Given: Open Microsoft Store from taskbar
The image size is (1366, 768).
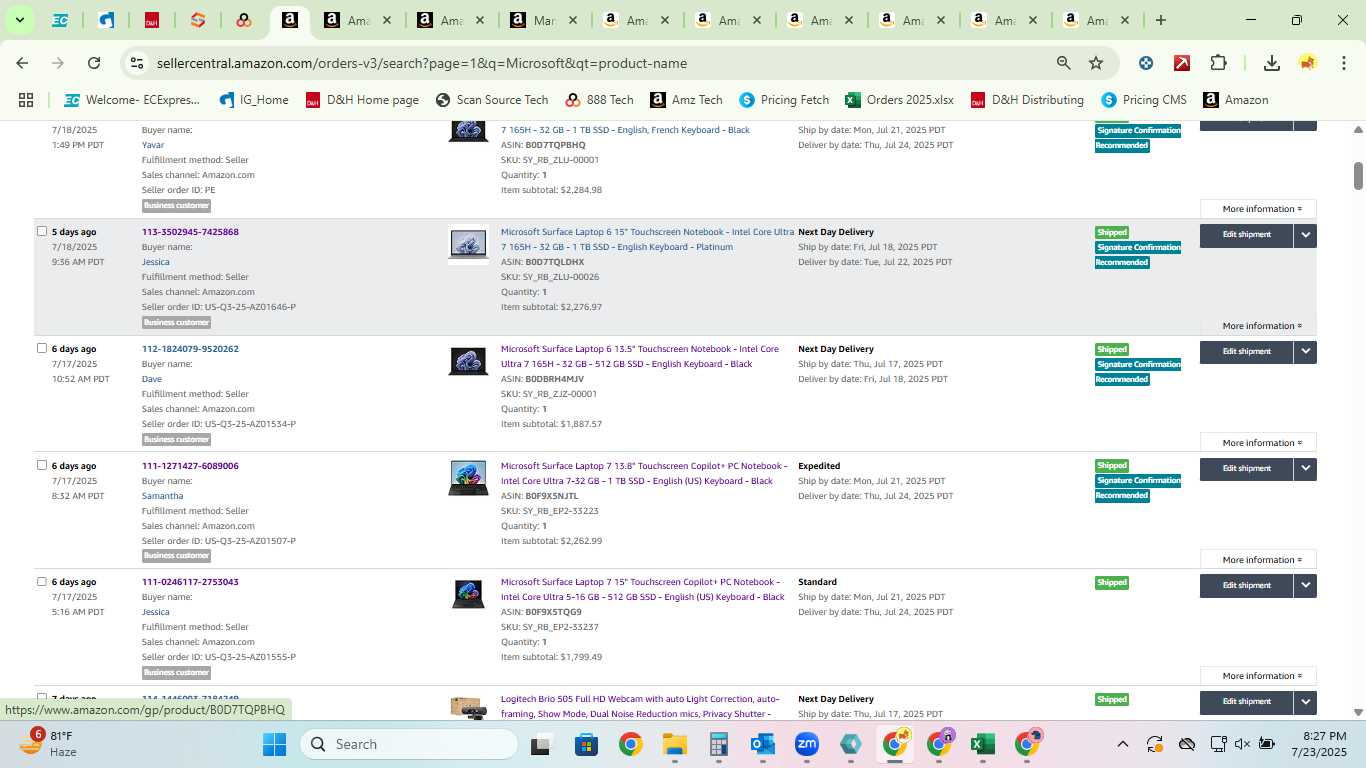Looking at the screenshot, I should pos(586,744).
